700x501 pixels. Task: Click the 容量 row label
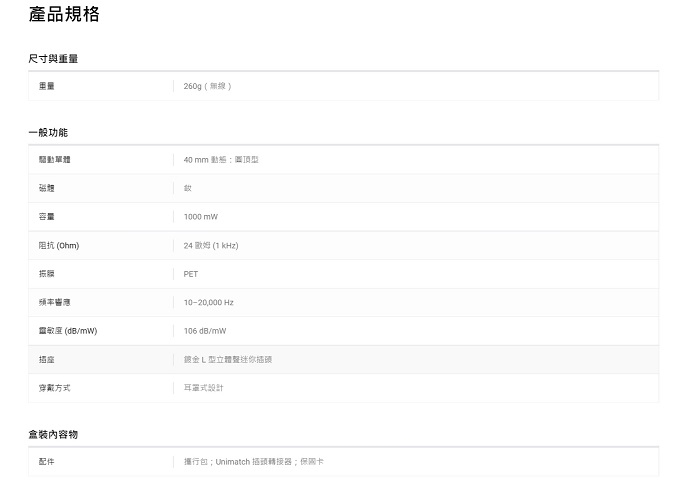(47, 216)
